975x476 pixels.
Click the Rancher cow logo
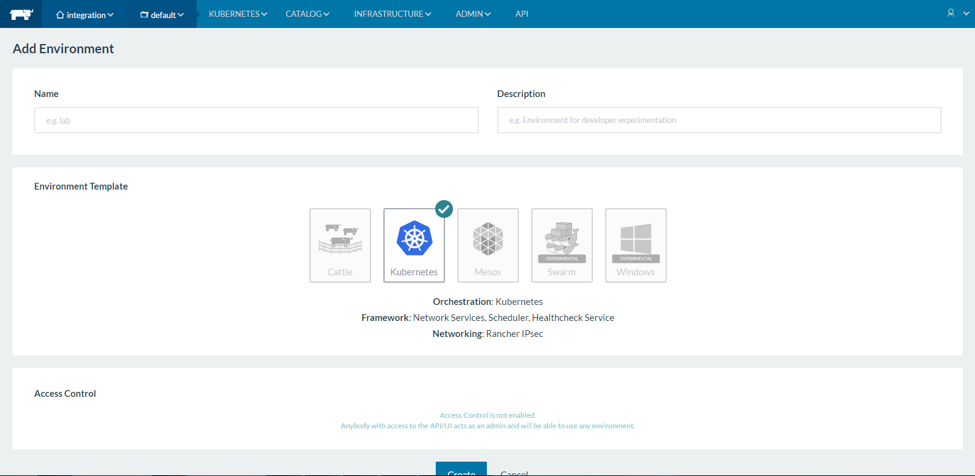click(x=21, y=14)
